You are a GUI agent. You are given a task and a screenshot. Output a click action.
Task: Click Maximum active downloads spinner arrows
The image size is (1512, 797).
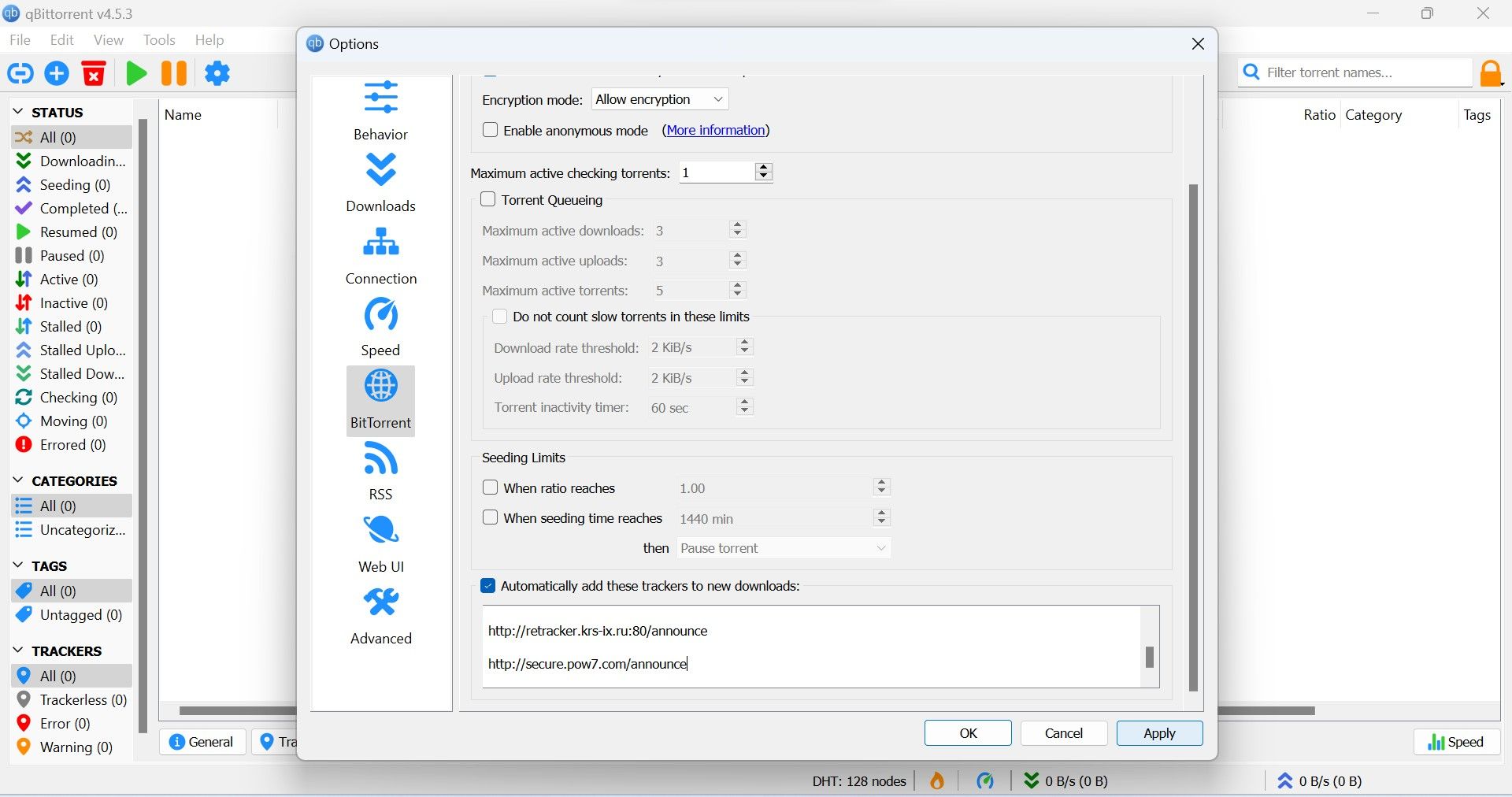pos(737,229)
